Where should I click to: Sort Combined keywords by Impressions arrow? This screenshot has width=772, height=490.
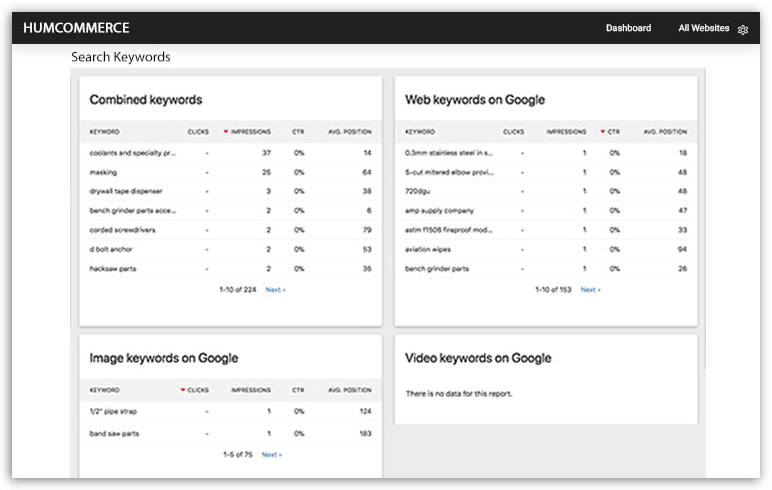[227, 132]
